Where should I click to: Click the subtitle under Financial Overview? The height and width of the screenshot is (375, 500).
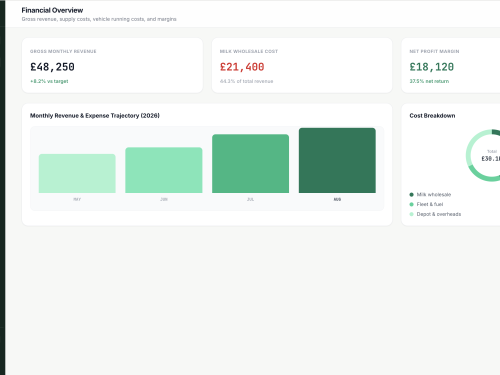(x=99, y=19)
